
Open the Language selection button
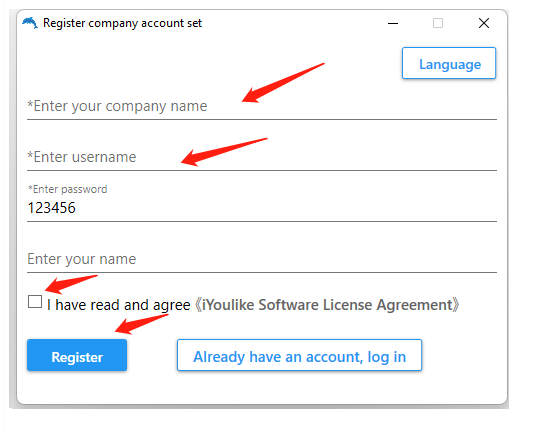click(449, 63)
